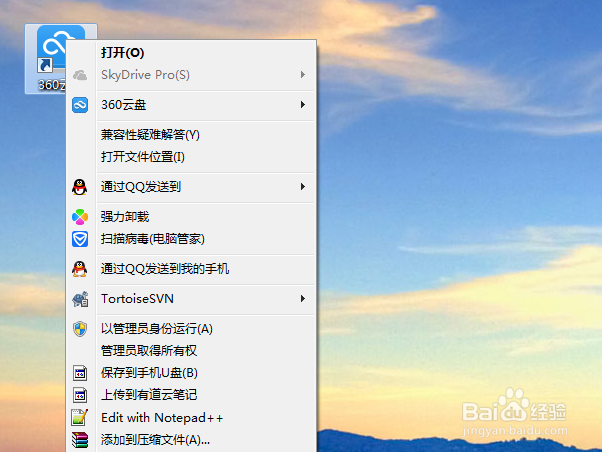The image size is (602, 452).
Task: Expand the SkyDrive Pro(S) submenu arrow
Action: pos(303,75)
